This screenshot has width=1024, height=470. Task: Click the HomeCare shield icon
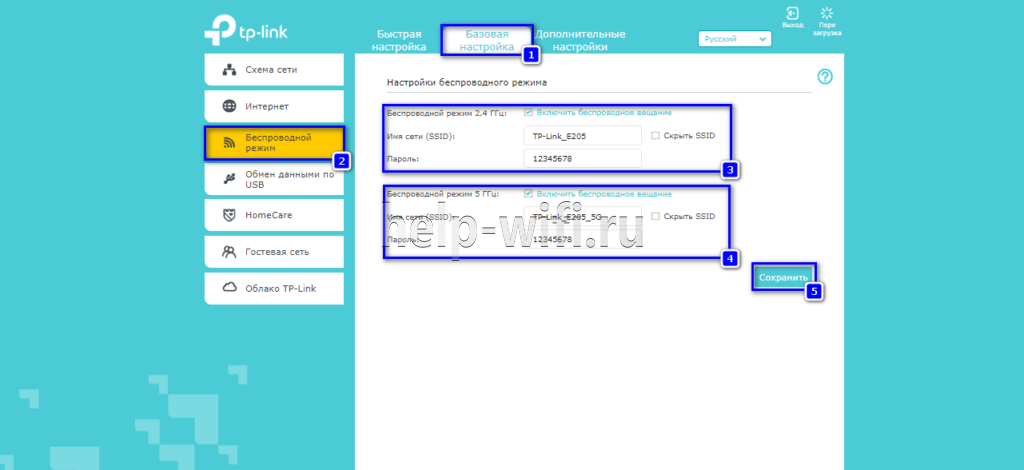click(x=228, y=215)
